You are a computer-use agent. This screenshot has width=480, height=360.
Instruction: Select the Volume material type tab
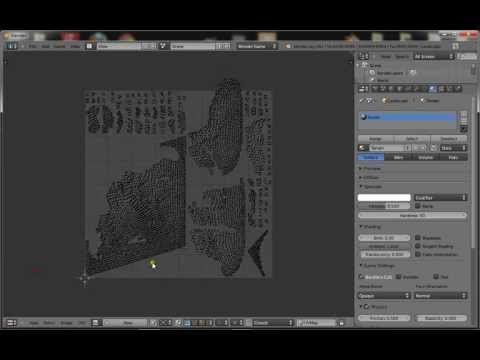(426, 157)
